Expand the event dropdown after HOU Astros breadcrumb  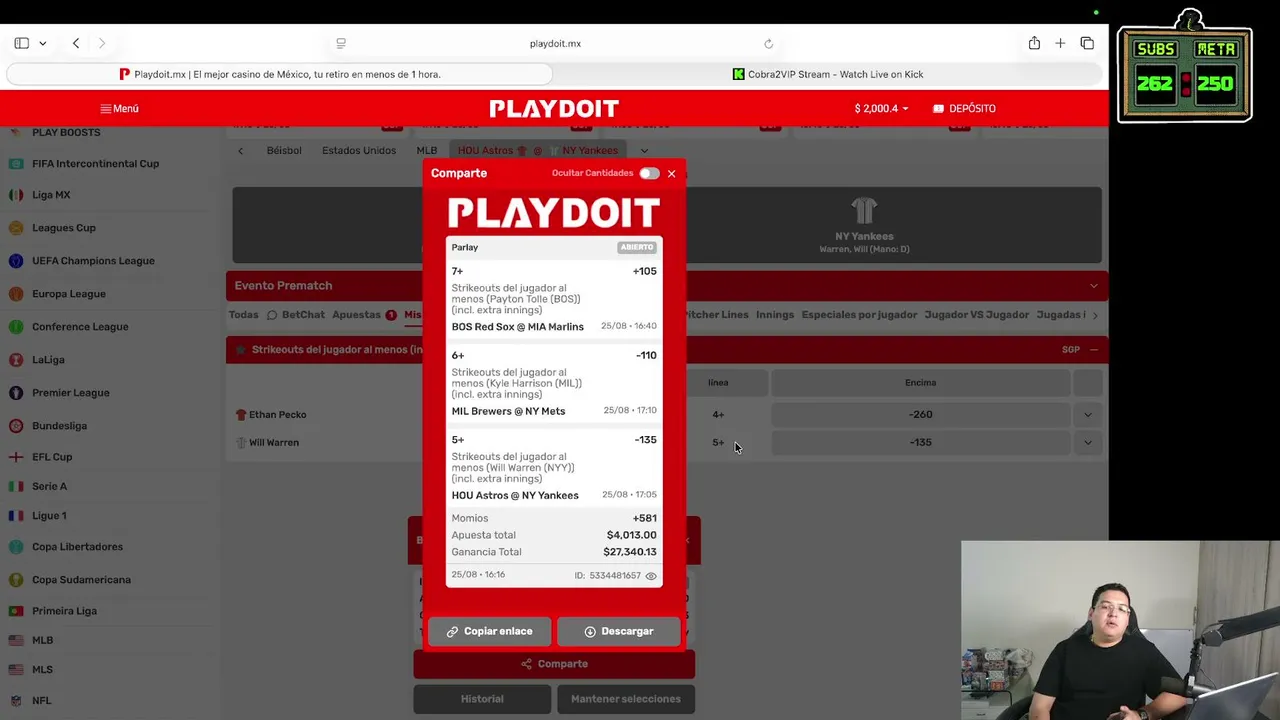[x=644, y=151]
